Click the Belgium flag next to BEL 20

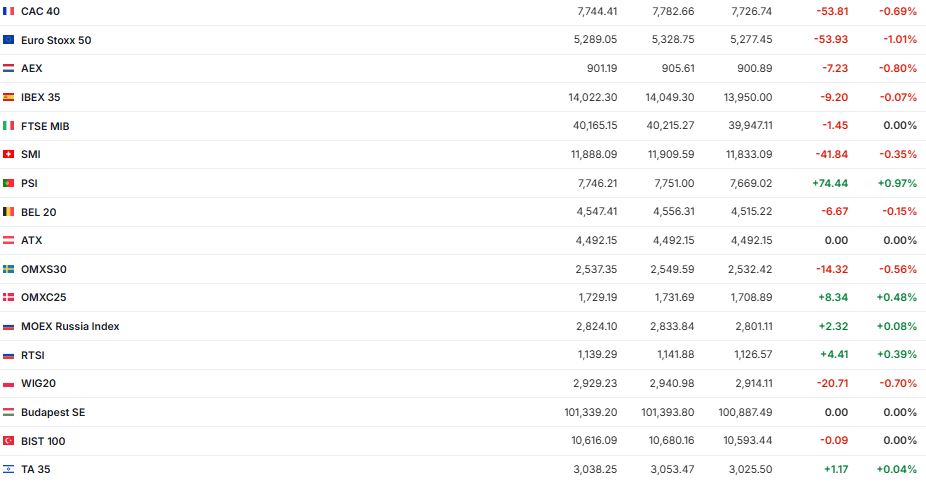pyautogui.click(x=9, y=212)
